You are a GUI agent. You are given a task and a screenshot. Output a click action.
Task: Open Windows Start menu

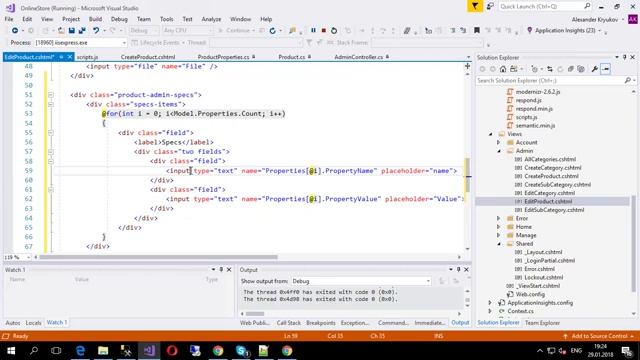[x=11, y=351]
